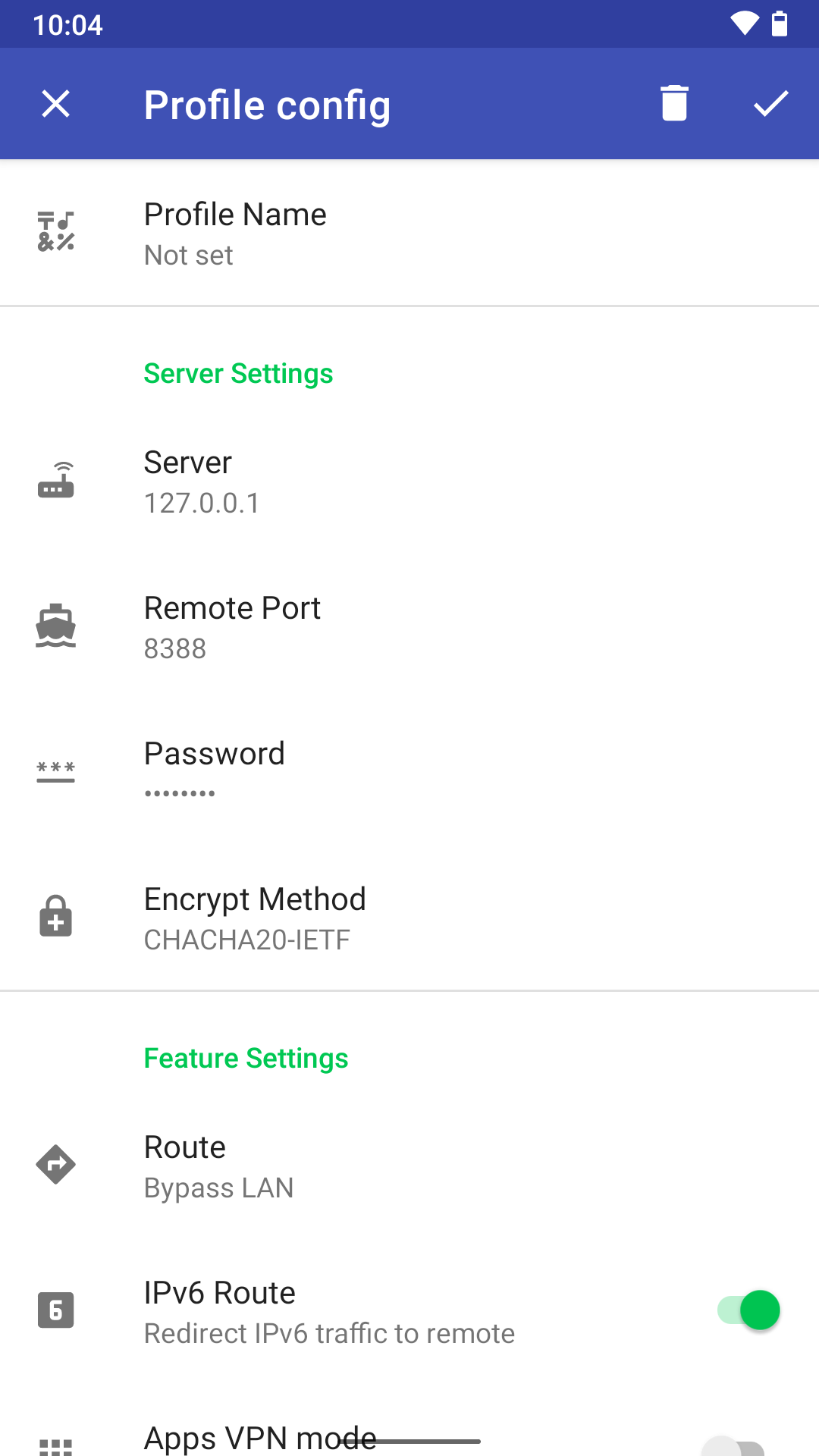The width and height of the screenshot is (819, 1456).
Task: Click the IPv6 Route icon
Action: pyautogui.click(x=55, y=1310)
